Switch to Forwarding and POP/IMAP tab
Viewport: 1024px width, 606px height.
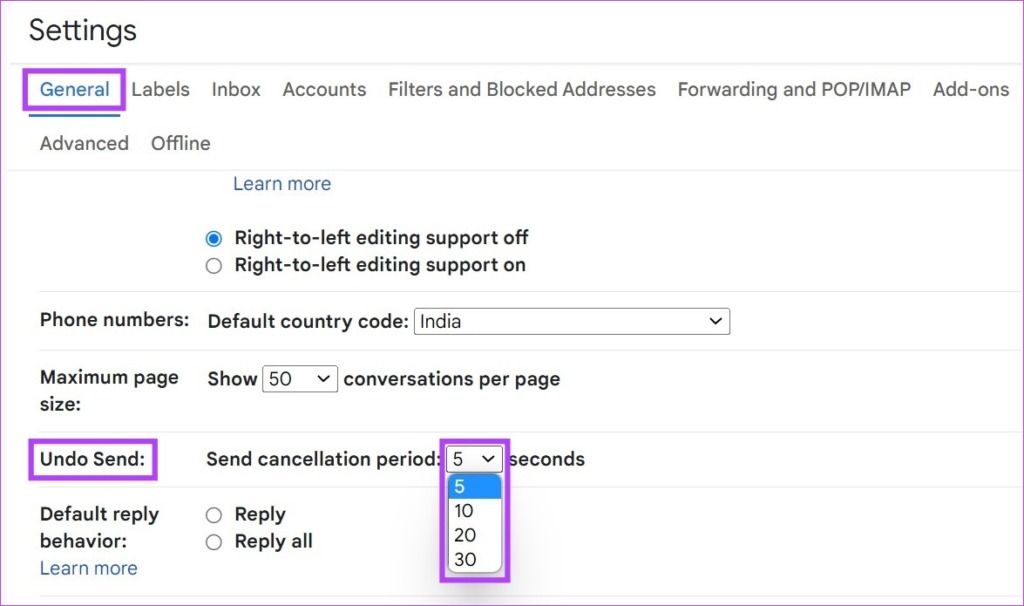[x=793, y=89]
